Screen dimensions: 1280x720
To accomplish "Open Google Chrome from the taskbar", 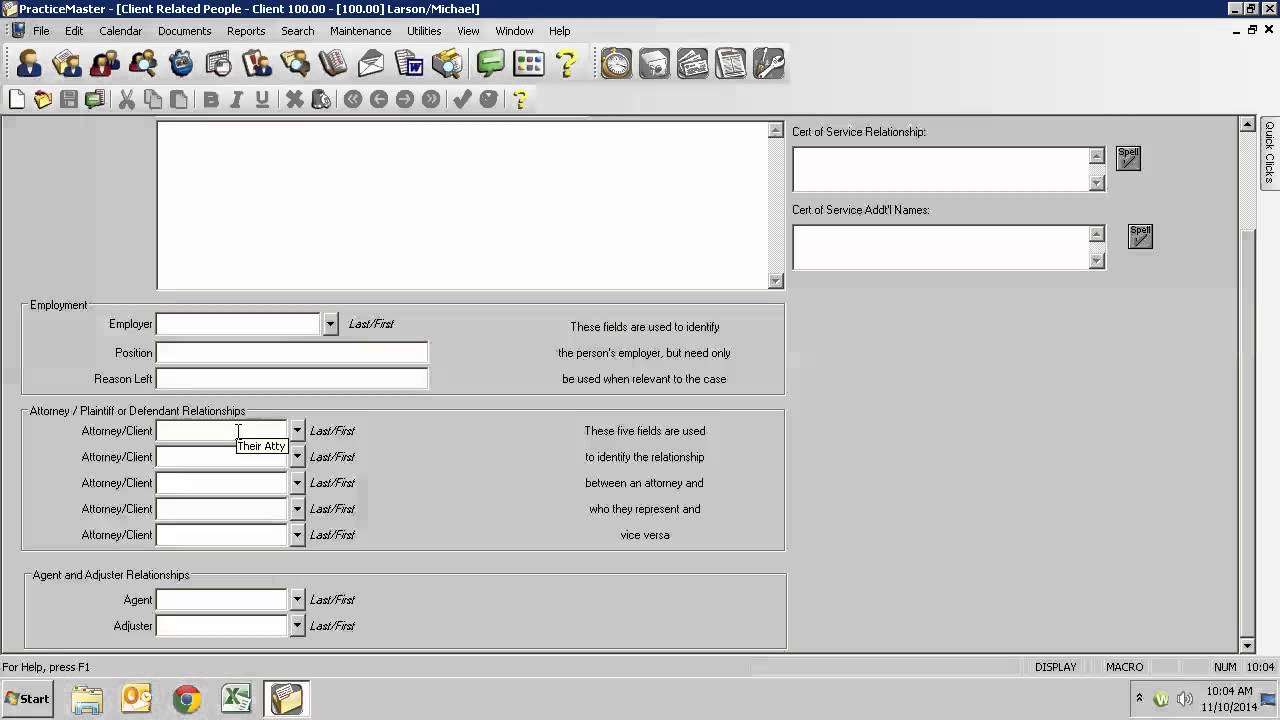I will click(x=186, y=699).
